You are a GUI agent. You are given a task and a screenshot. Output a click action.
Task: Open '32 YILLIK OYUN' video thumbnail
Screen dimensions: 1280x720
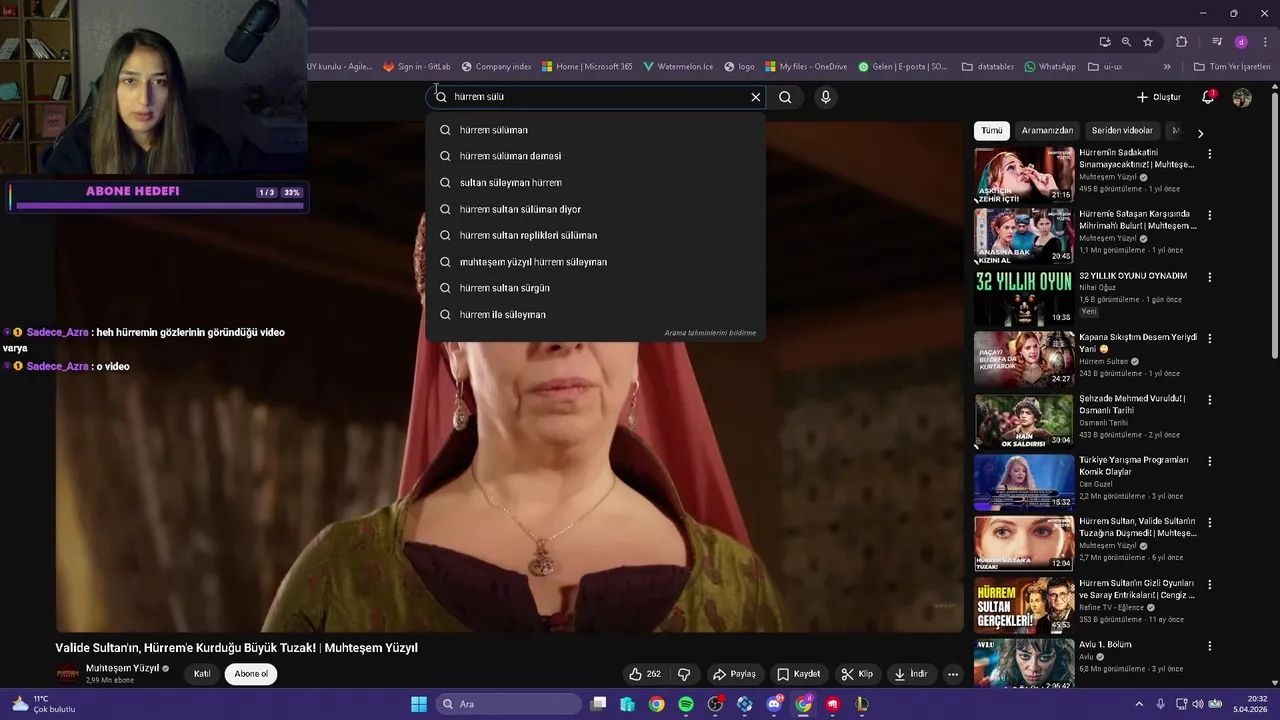(1024, 298)
